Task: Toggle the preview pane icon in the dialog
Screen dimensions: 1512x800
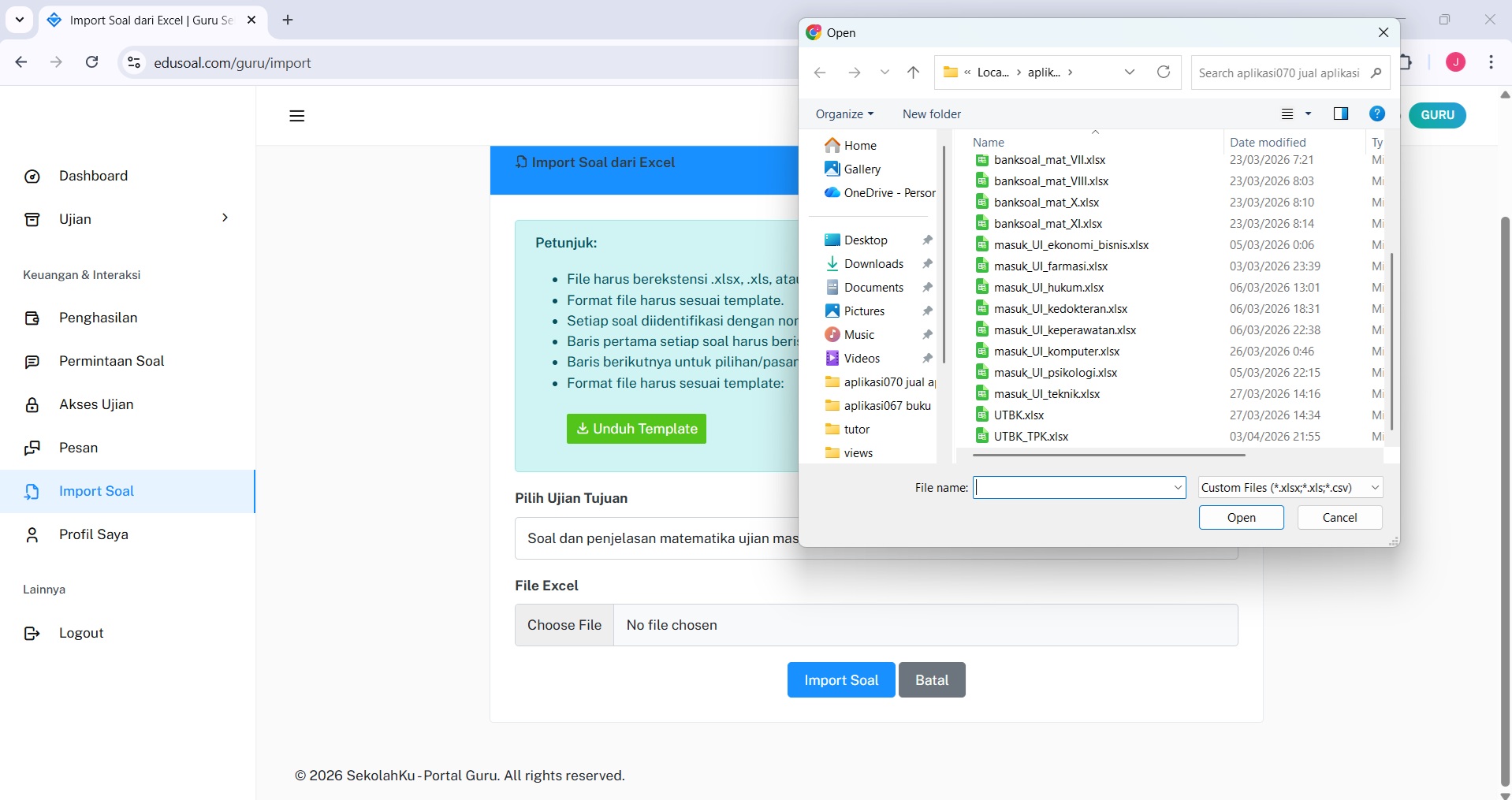Action: coord(1340,114)
